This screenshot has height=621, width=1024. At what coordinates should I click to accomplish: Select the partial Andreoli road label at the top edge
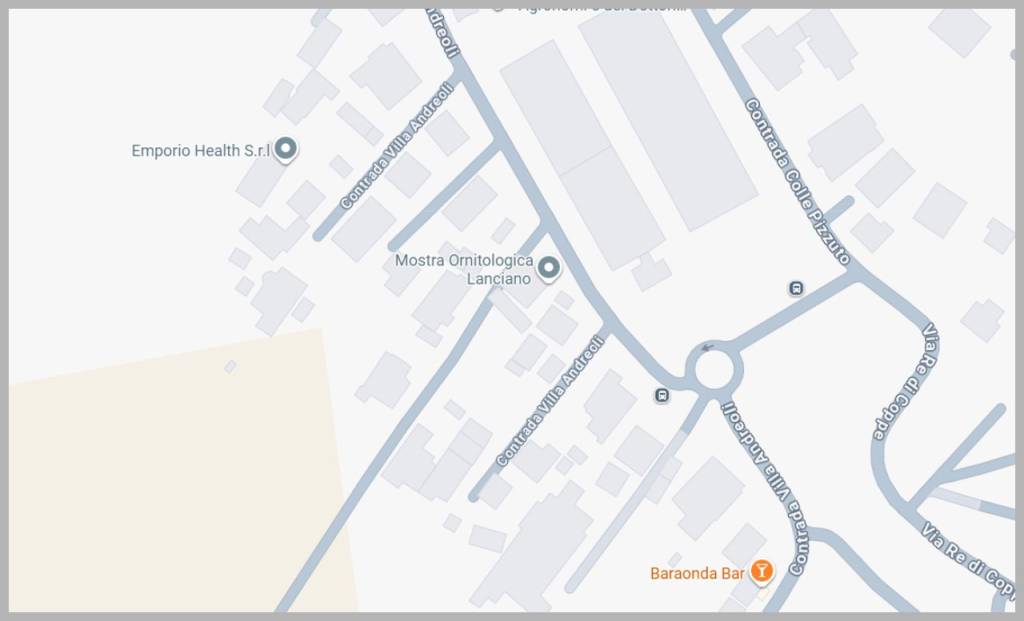click(x=445, y=34)
